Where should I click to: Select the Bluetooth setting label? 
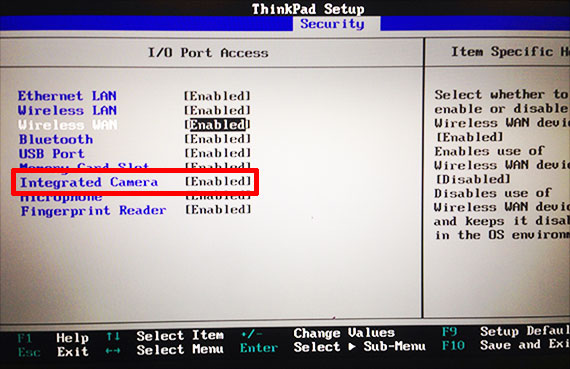click(56, 139)
